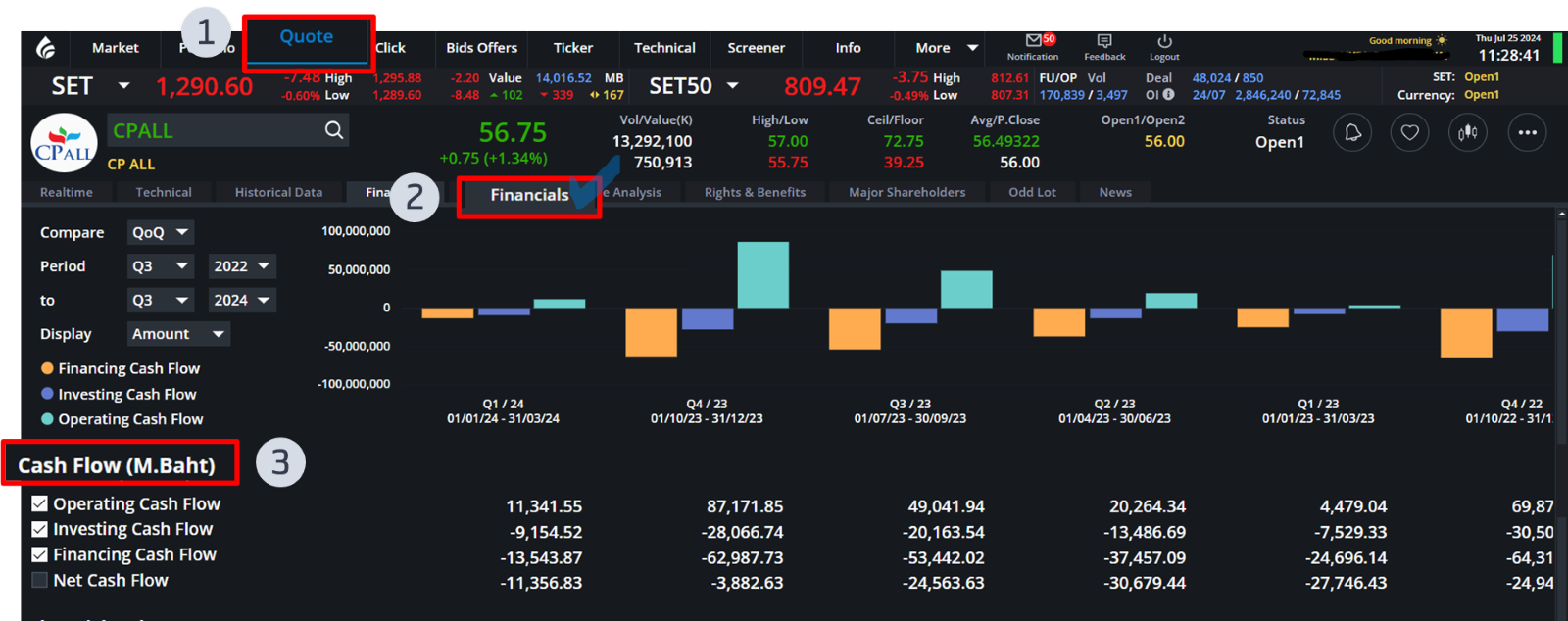
Task: Expand the SET index dropdown arrow
Action: point(123,86)
